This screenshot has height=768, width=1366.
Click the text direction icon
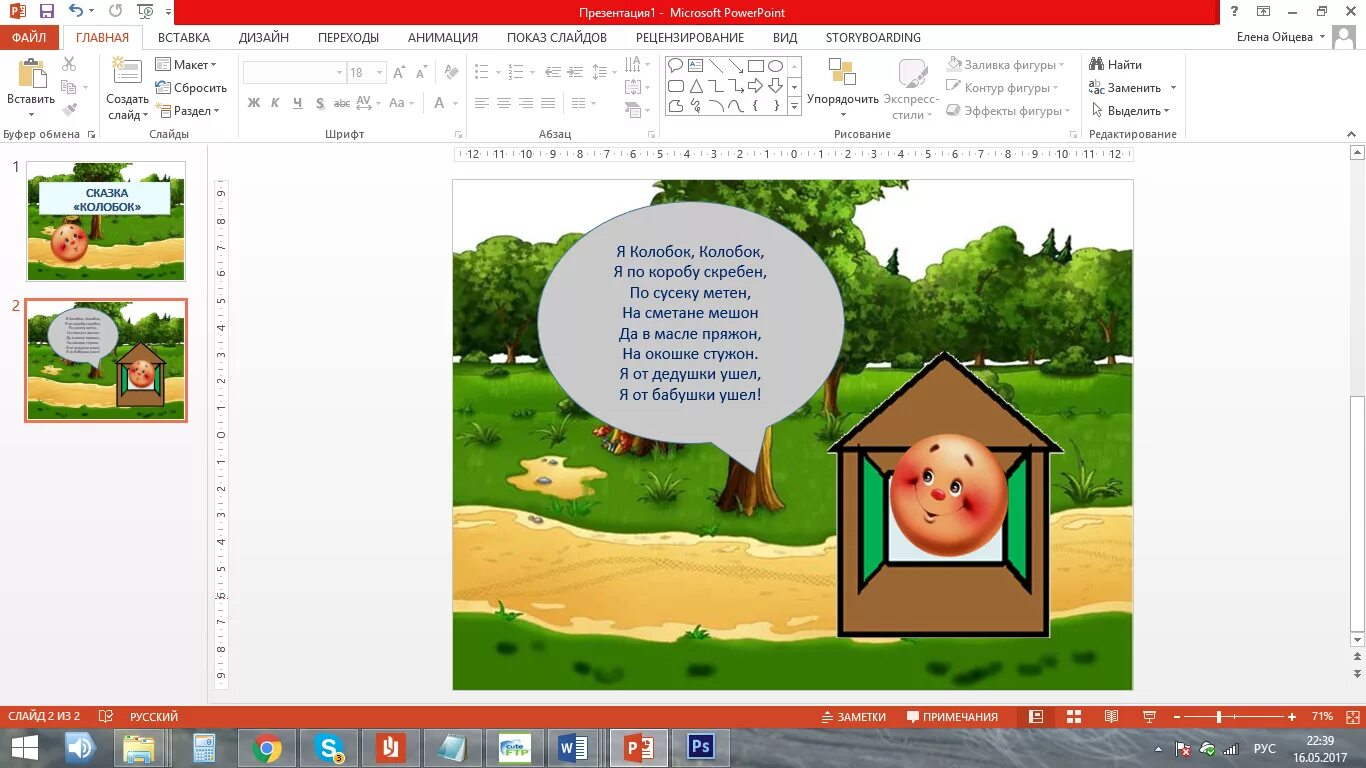(635, 65)
